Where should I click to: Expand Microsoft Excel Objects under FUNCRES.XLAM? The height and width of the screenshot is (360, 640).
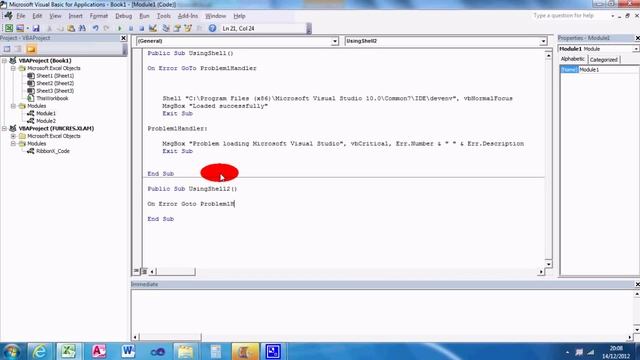[x=13, y=136]
